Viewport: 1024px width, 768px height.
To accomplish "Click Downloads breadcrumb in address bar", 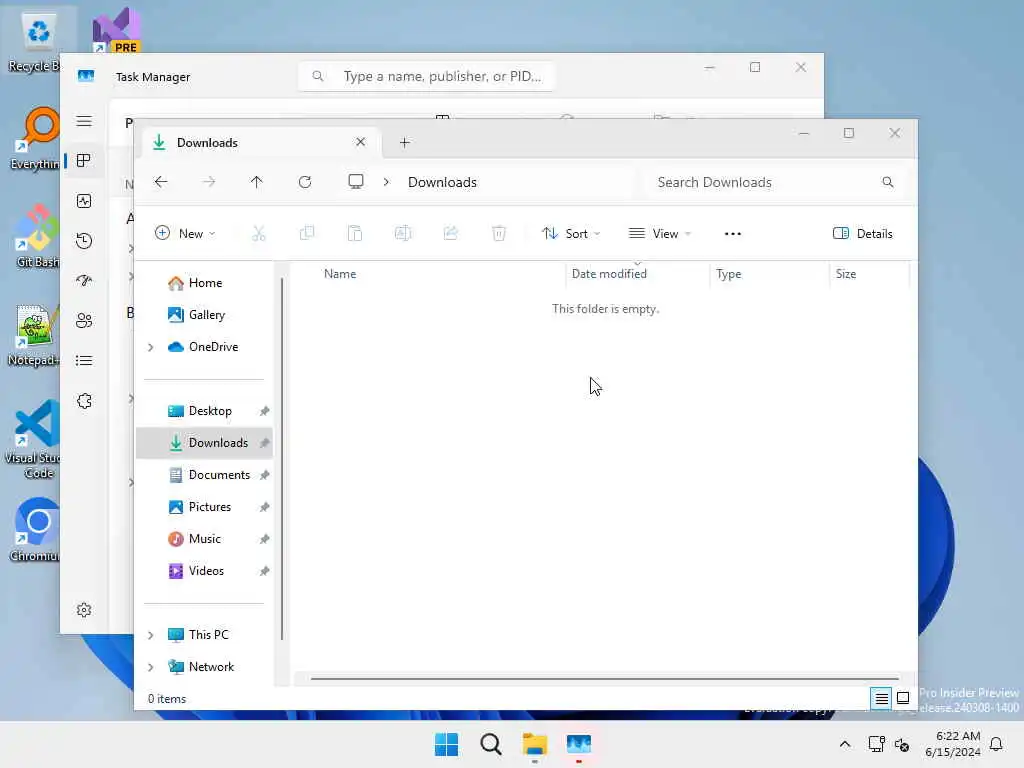I will (x=442, y=182).
